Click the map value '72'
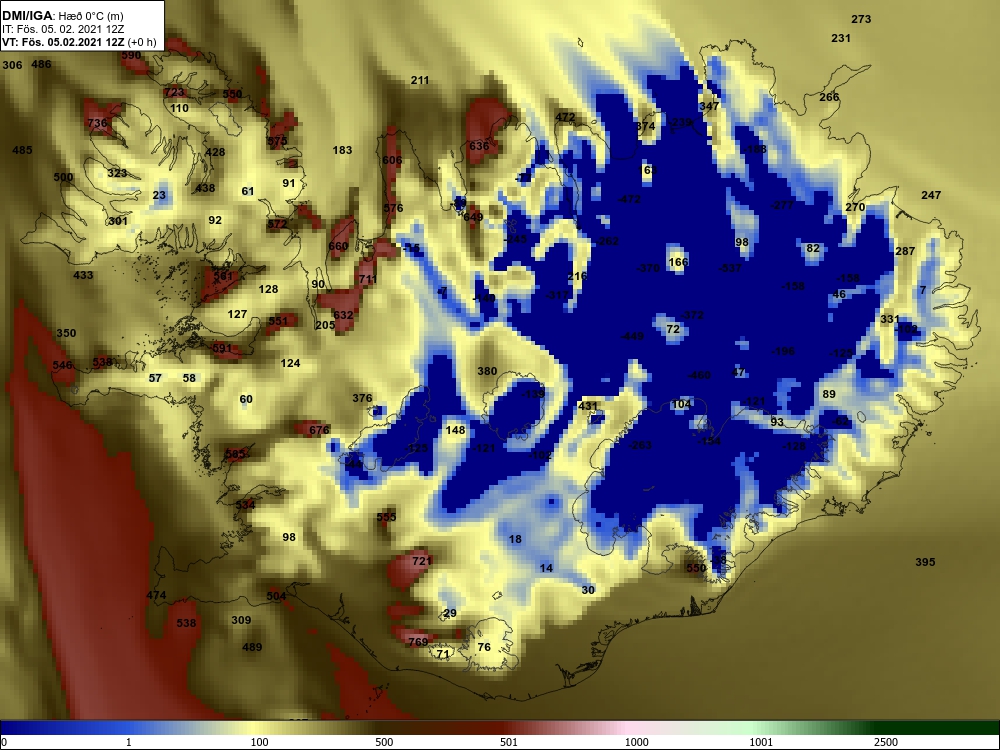 673,329
